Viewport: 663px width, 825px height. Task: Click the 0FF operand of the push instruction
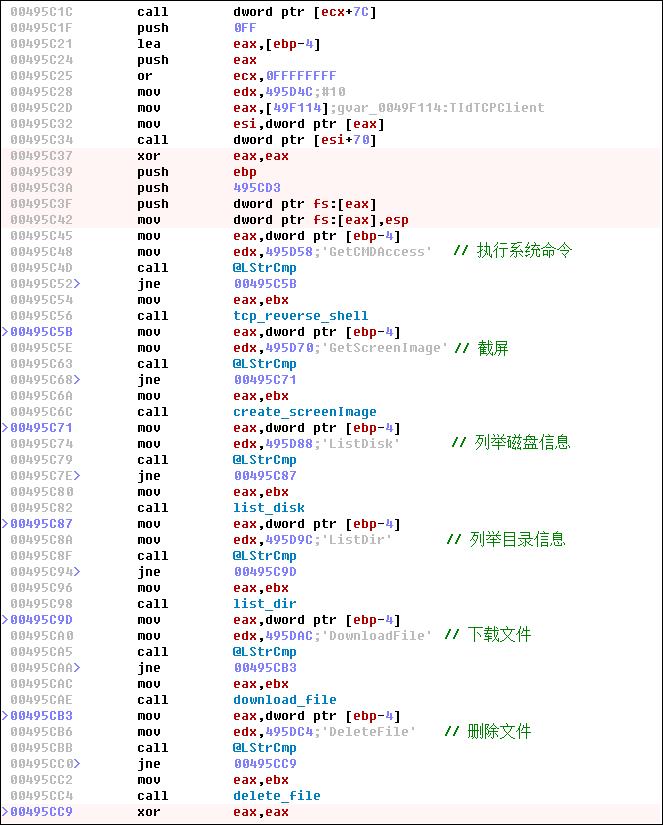(245, 28)
